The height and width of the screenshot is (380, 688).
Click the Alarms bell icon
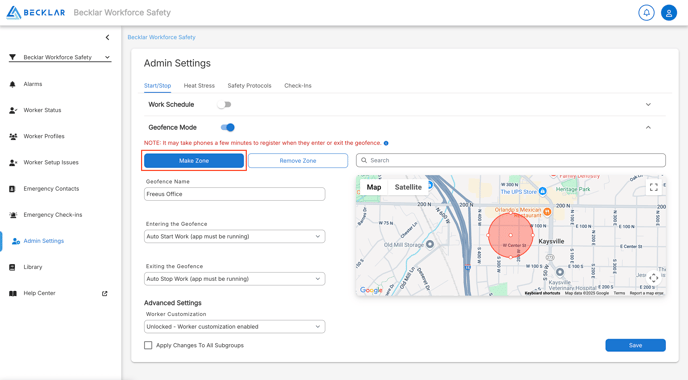pos(12,84)
